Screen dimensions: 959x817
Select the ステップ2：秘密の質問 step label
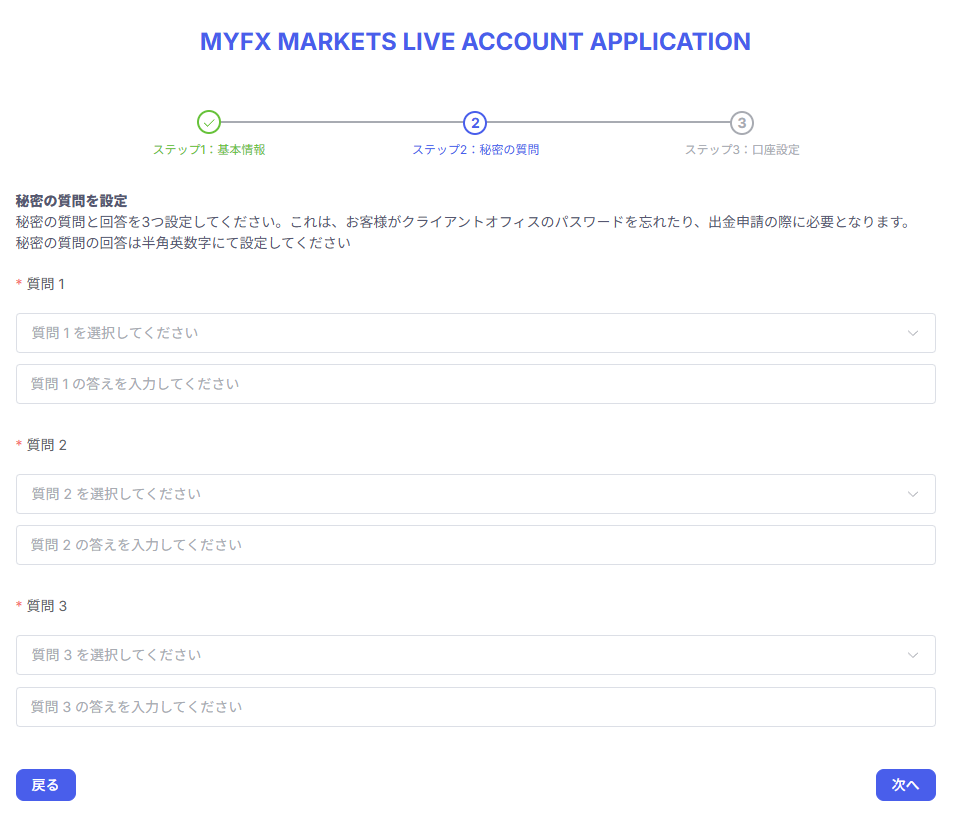coord(476,150)
